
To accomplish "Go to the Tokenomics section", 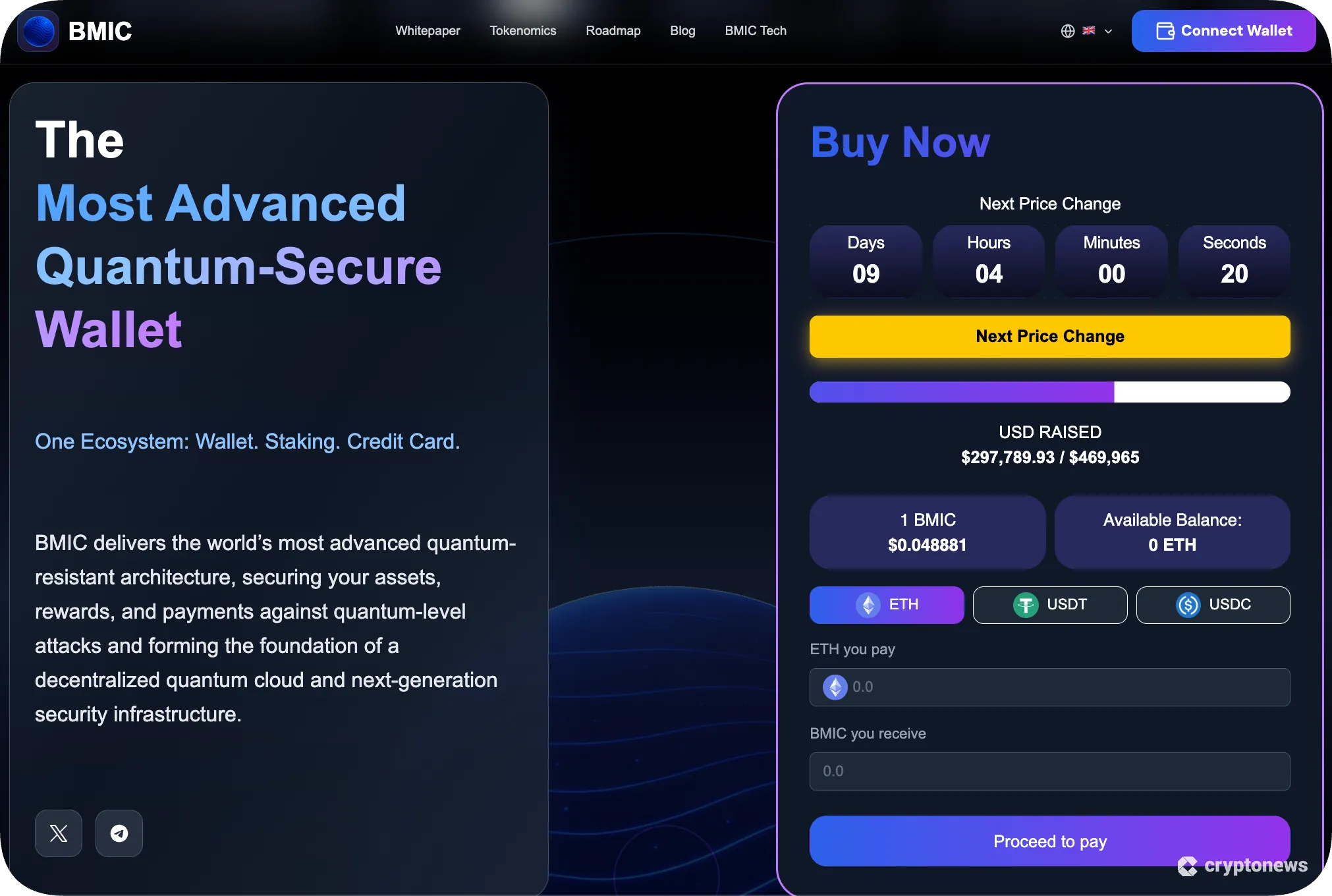I will tap(523, 31).
